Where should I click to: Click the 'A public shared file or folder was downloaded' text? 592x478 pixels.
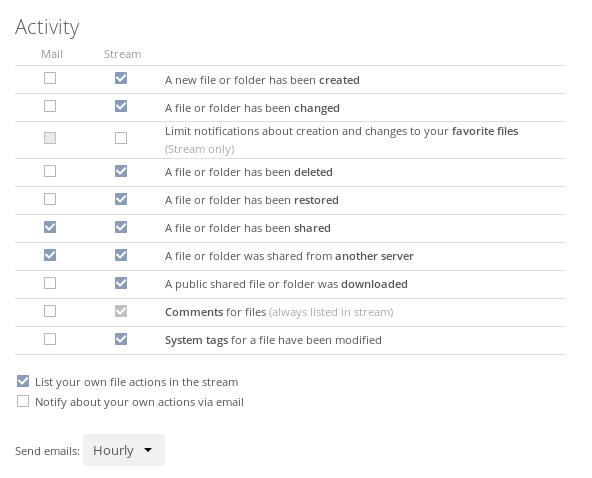pos(286,284)
